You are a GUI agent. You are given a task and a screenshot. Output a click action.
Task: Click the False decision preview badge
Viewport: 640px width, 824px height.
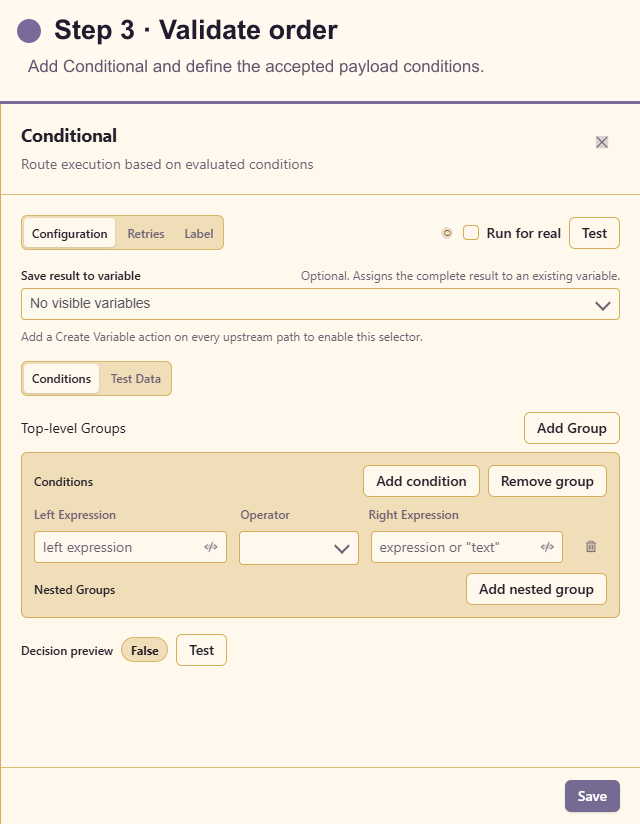point(144,650)
